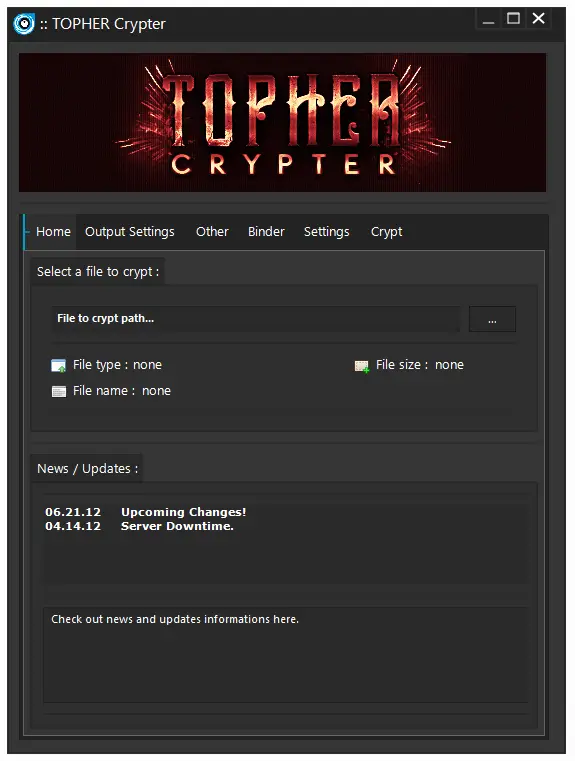Viewport: 575px width, 761px height.
Task: Open the Output Settings tab
Action: click(130, 232)
